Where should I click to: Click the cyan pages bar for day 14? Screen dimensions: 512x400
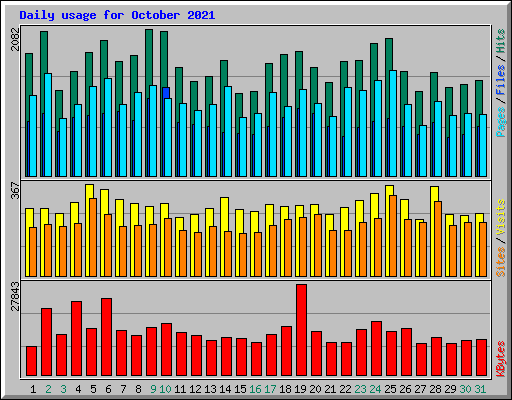(x=228, y=131)
